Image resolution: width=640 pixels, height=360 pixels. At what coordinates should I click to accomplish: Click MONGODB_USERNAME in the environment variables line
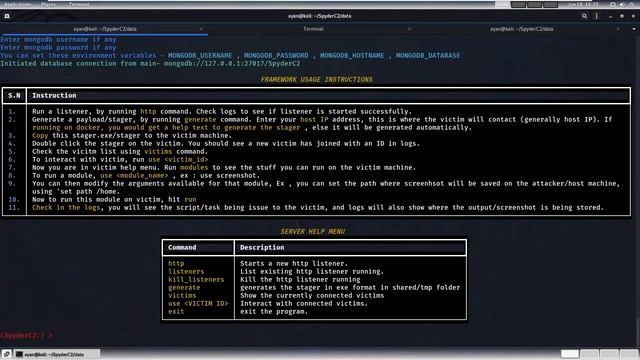coord(200,55)
